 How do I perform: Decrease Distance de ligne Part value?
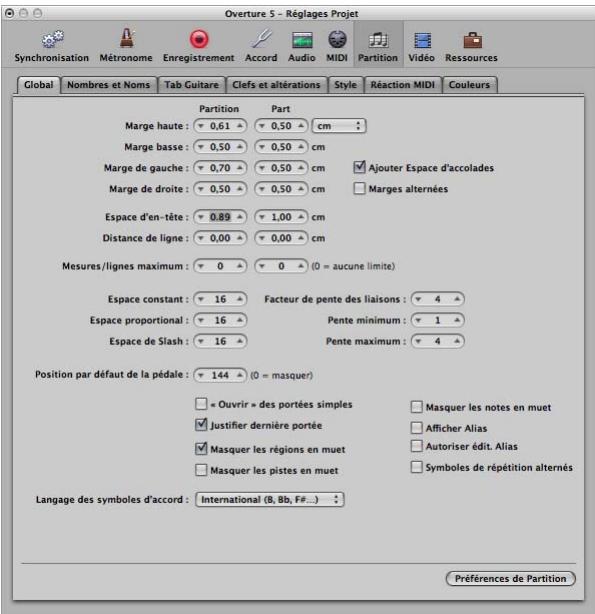coord(262,238)
